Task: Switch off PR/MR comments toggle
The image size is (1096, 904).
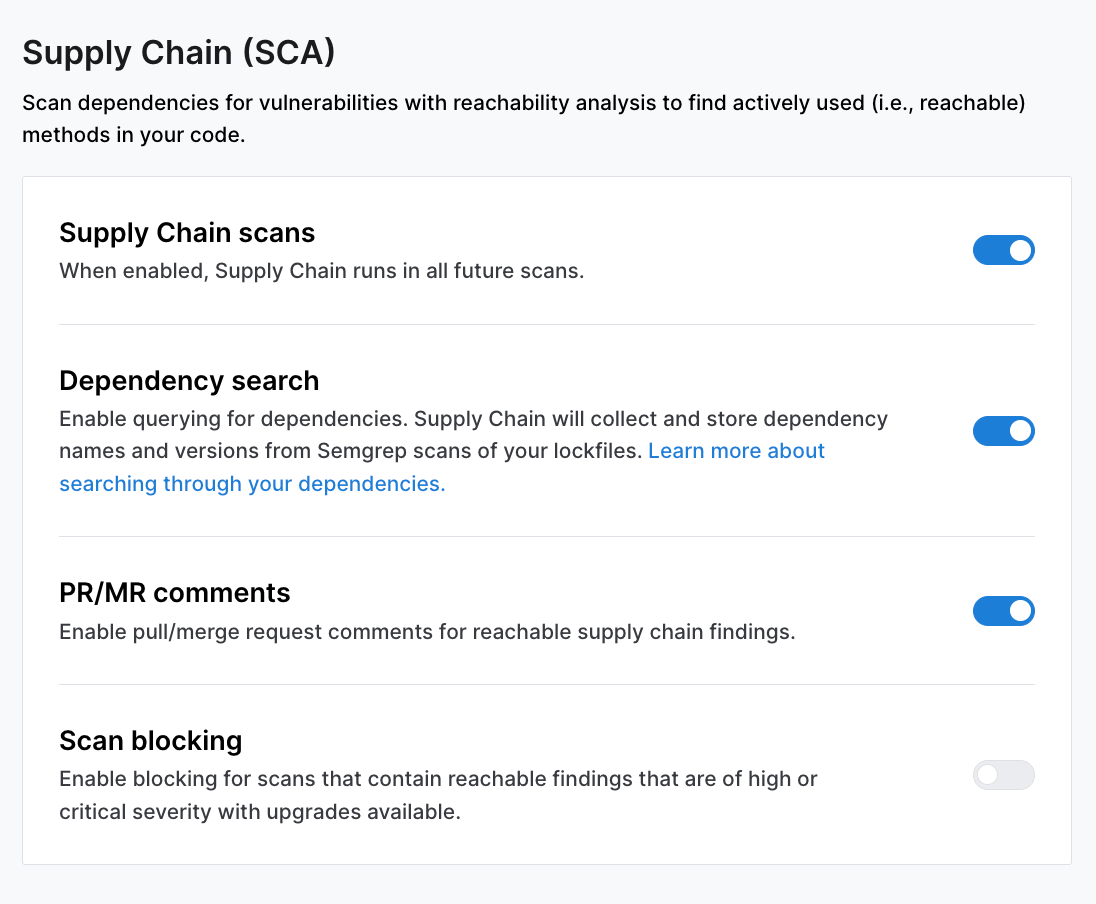Action: click(x=1003, y=611)
